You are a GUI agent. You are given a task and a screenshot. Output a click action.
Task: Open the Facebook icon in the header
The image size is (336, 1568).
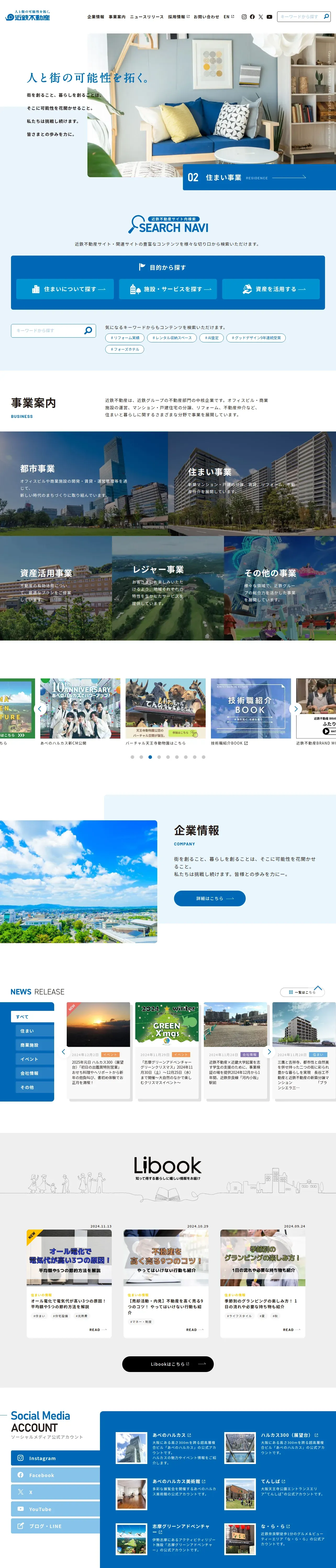click(253, 17)
